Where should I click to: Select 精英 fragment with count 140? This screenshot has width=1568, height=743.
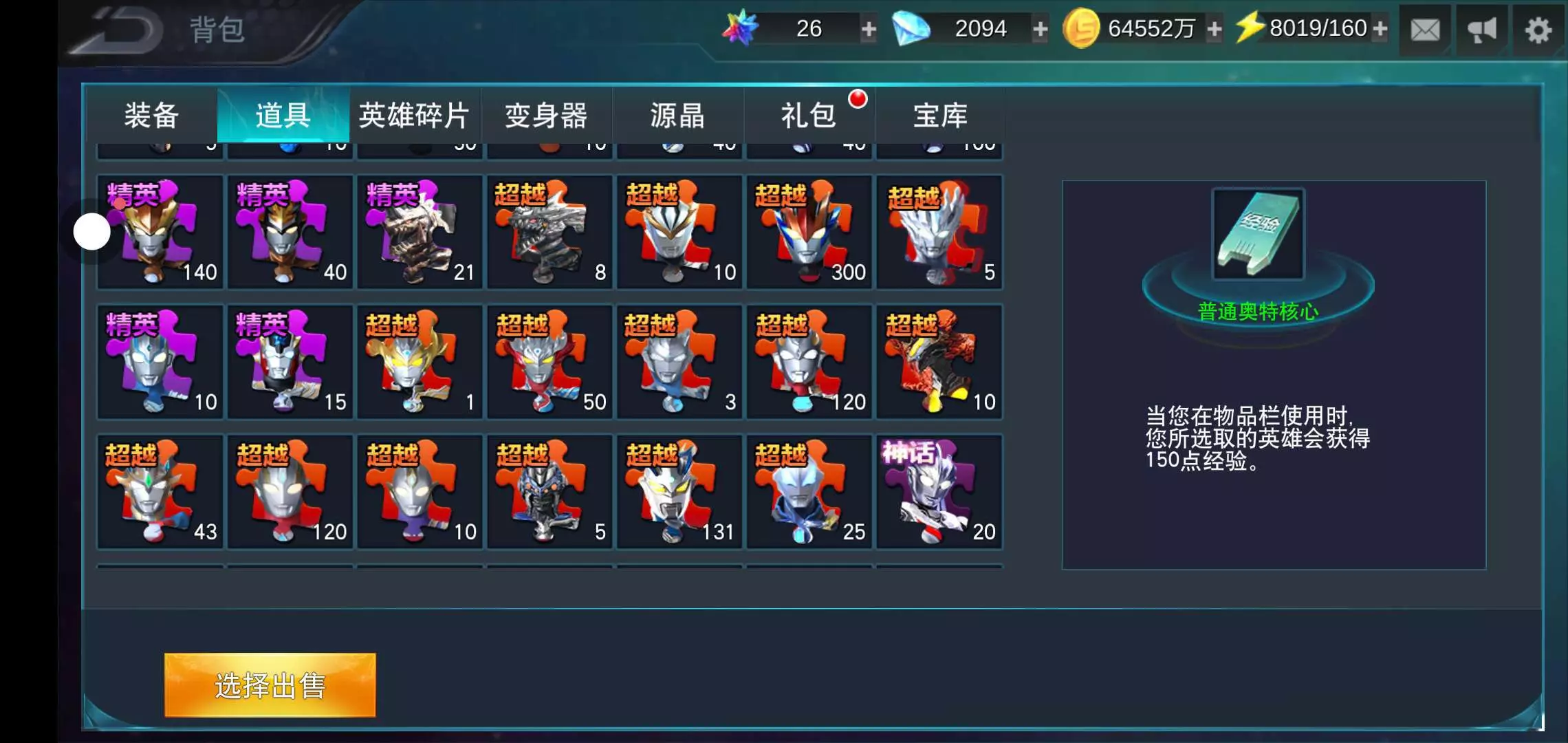(x=160, y=232)
